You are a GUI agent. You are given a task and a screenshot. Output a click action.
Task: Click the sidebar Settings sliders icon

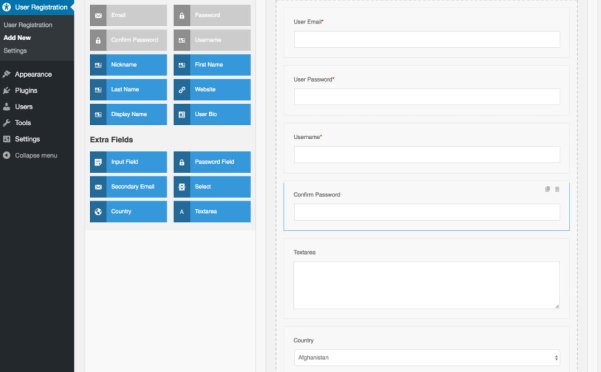point(6,139)
